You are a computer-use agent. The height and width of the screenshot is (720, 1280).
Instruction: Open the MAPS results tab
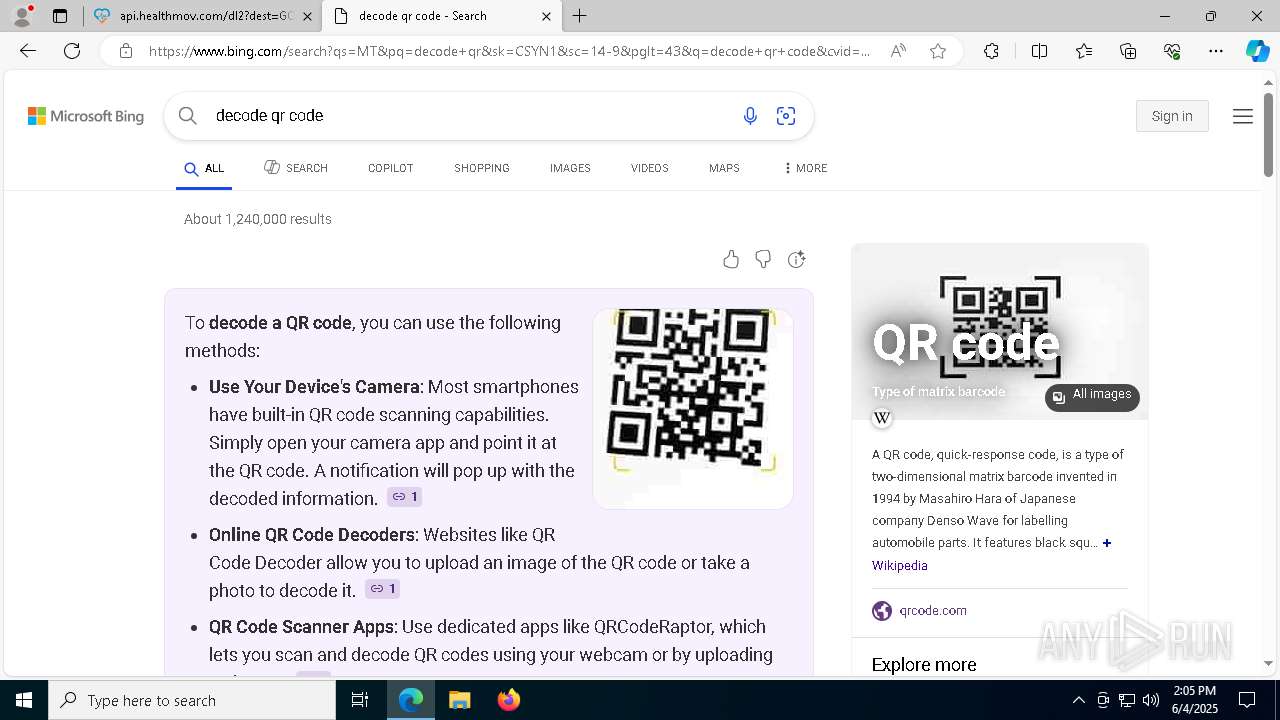(x=724, y=168)
